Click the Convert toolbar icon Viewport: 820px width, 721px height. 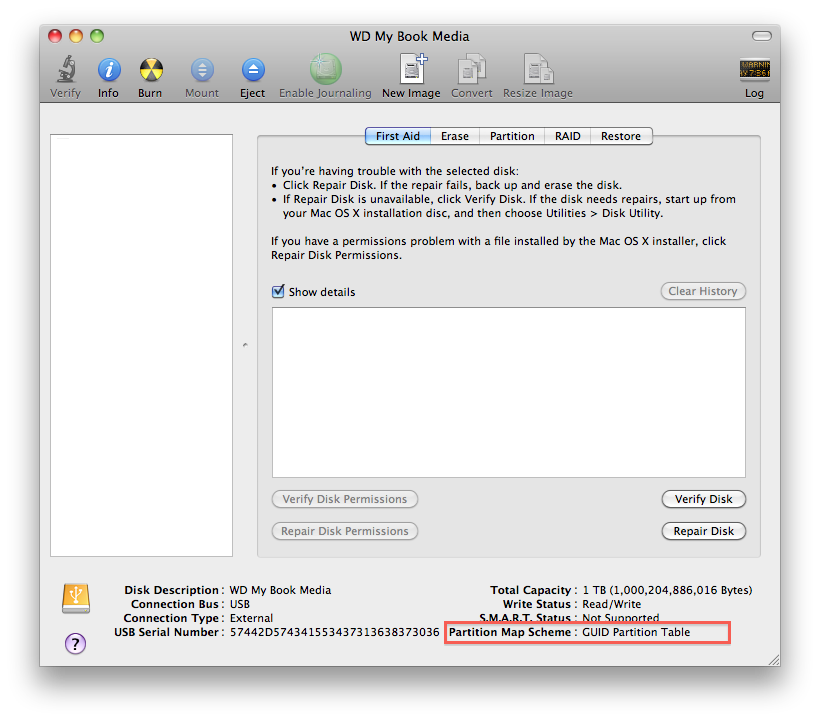(x=472, y=69)
